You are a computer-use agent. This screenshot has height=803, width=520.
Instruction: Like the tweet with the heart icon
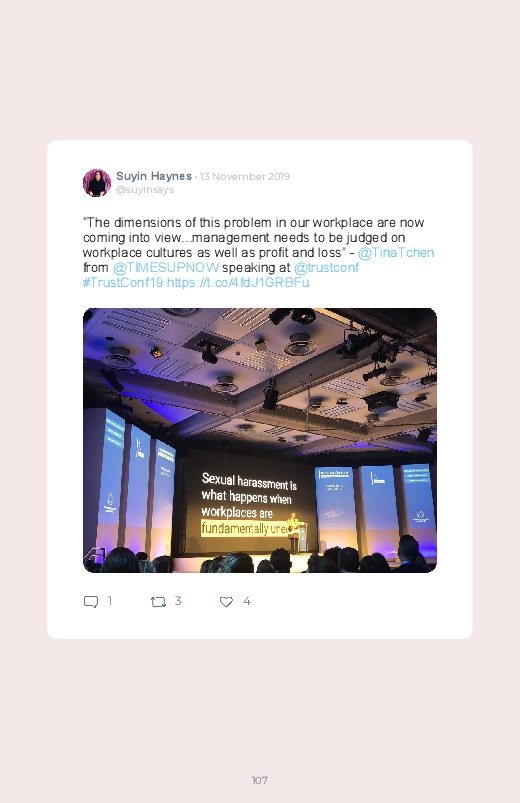tap(226, 602)
